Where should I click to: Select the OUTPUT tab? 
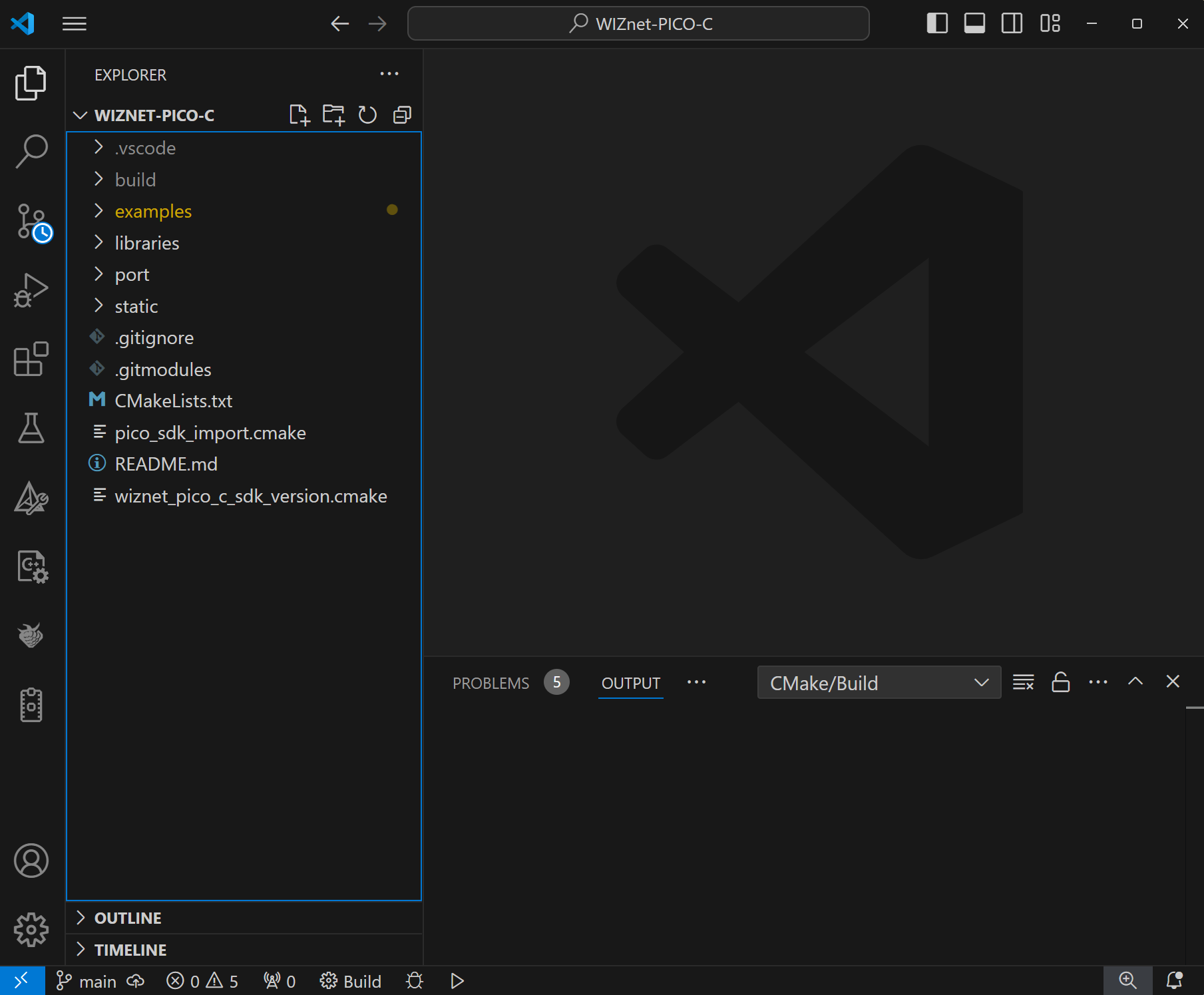coord(631,684)
